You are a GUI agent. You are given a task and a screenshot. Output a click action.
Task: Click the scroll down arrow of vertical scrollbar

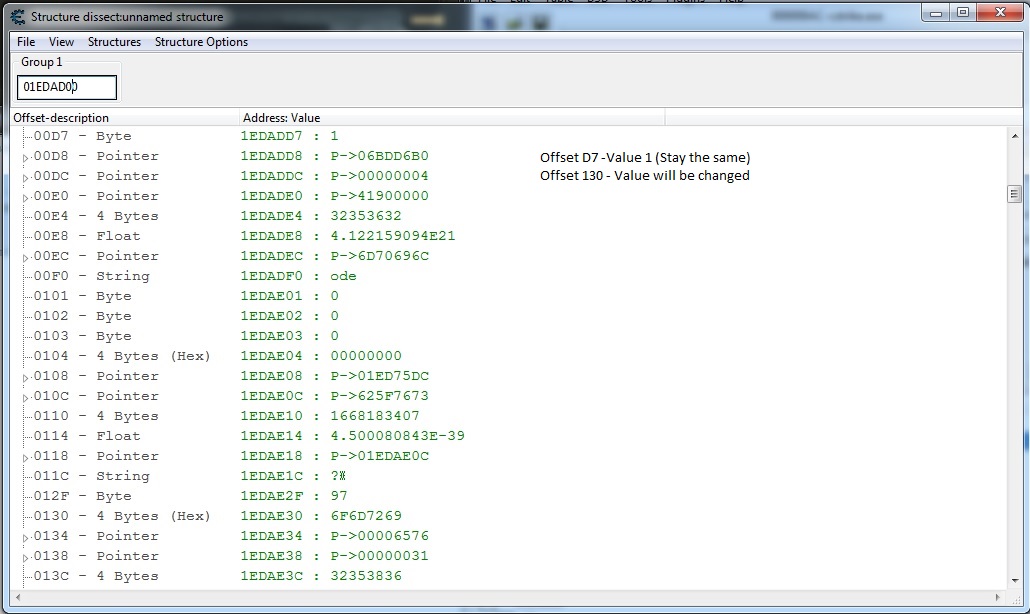[x=1013, y=580]
